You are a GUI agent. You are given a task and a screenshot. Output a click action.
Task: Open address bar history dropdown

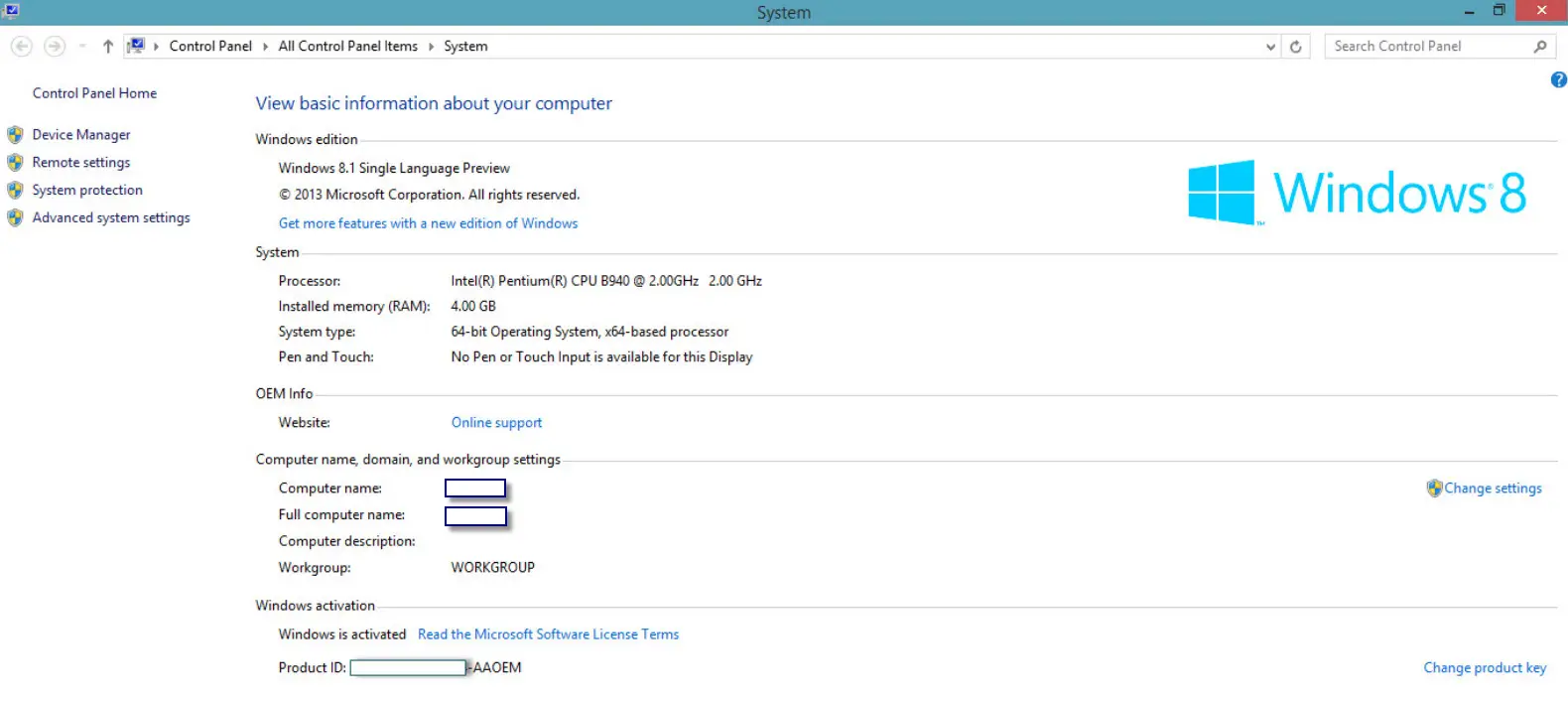pyautogui.click(x=1270, y=47)
